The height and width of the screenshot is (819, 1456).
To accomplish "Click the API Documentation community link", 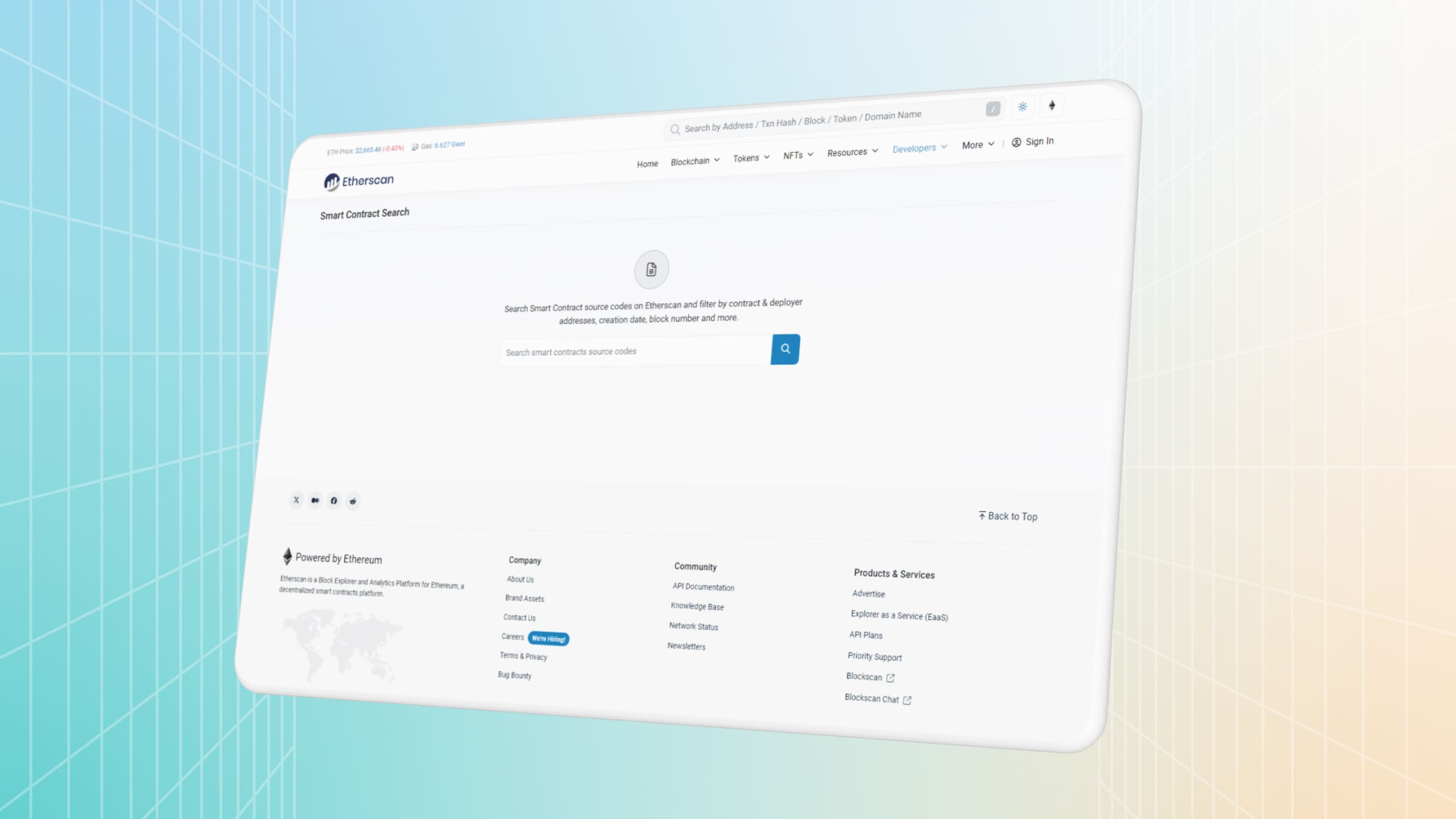I will tap(702, 587).
